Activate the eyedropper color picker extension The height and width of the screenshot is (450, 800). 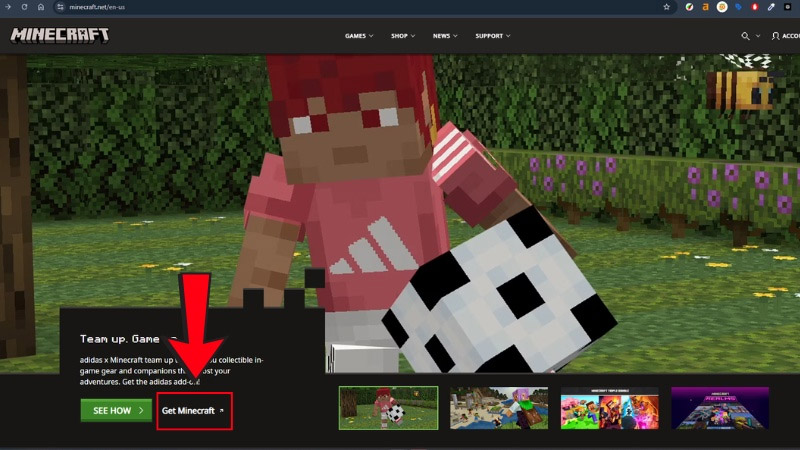tap(771, 7)
